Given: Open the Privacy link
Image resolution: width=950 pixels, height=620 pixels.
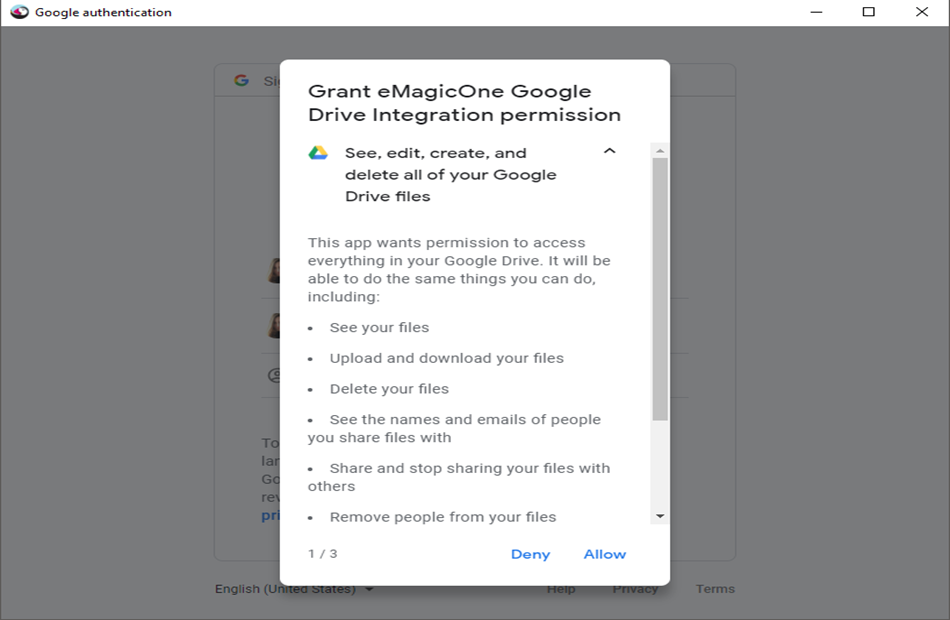Looking at the screenshot, I should (x=635, y=588).
